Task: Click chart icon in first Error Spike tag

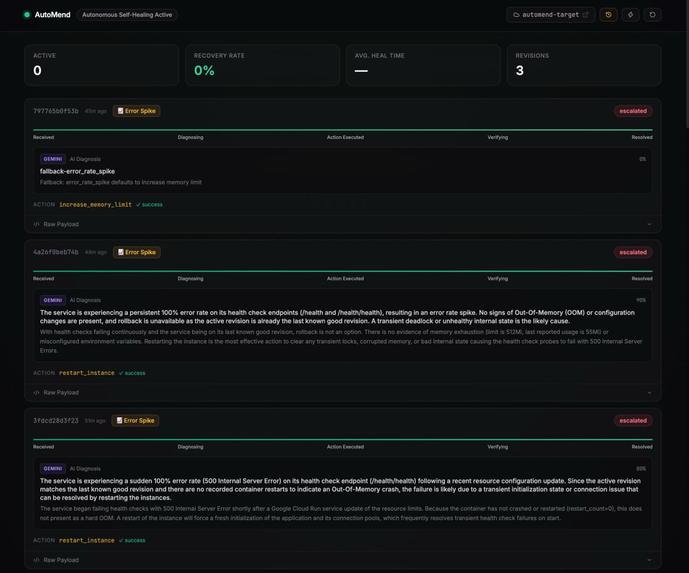Action: click(x=120, y=111)
